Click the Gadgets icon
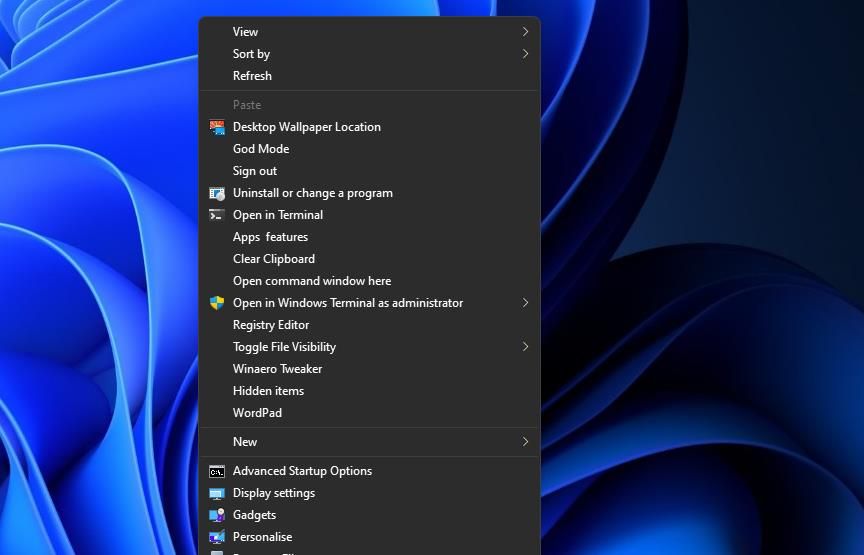The image size is (864, 555). point(217,515)
